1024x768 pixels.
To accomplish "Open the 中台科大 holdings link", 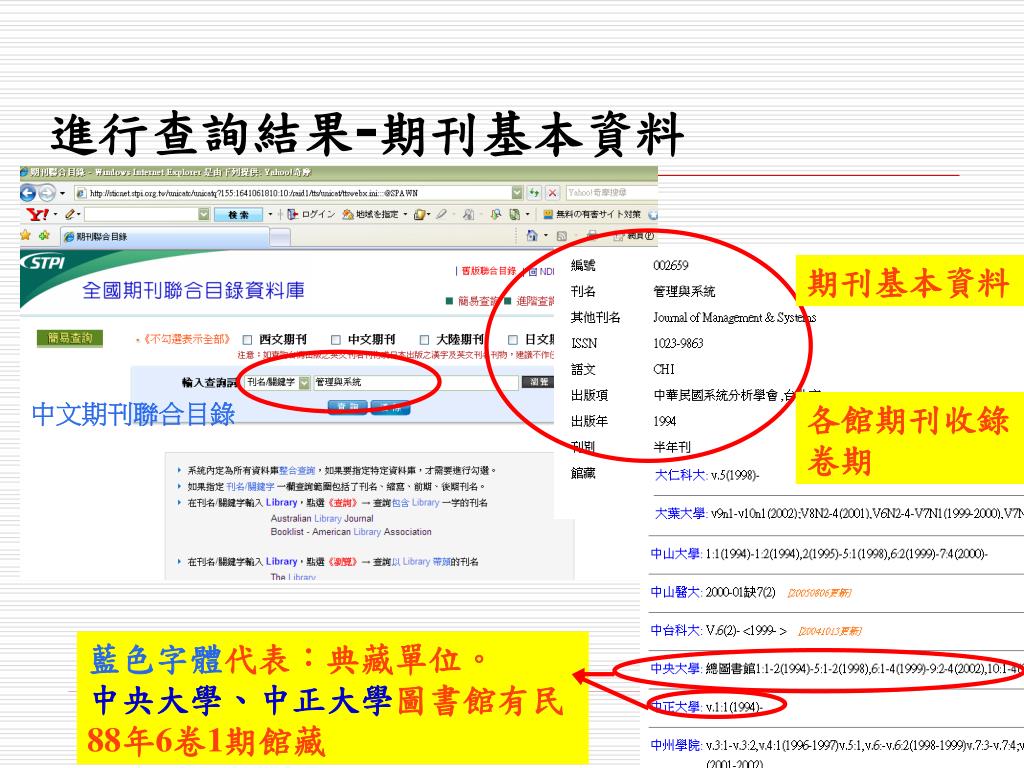I will click(676, 630).
